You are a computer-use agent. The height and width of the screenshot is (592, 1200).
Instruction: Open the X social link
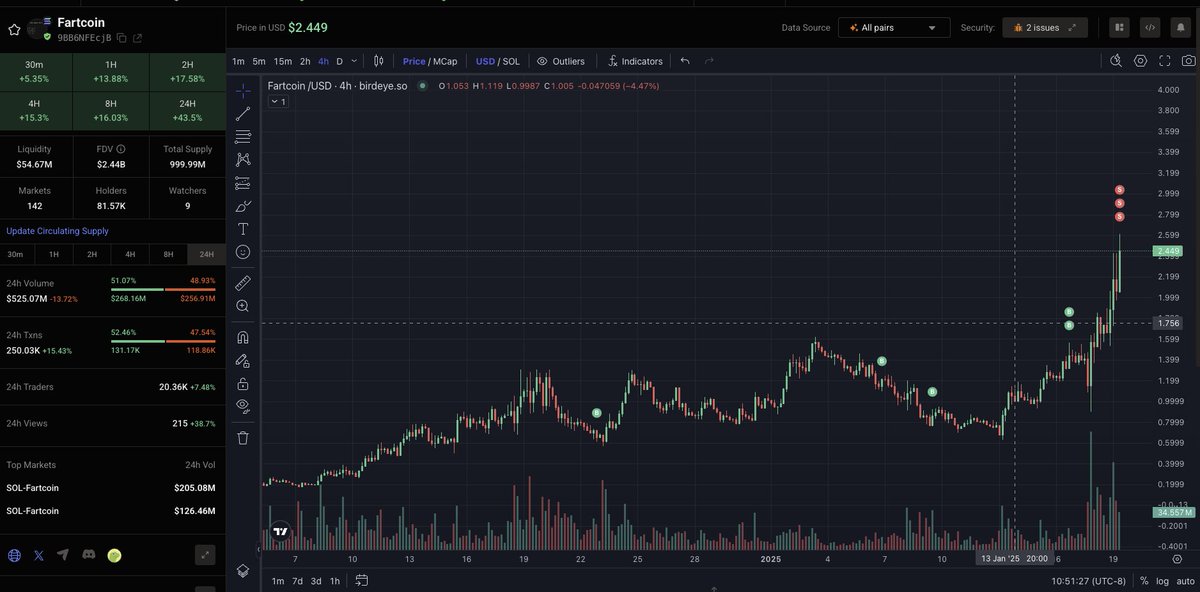(39, 555)
